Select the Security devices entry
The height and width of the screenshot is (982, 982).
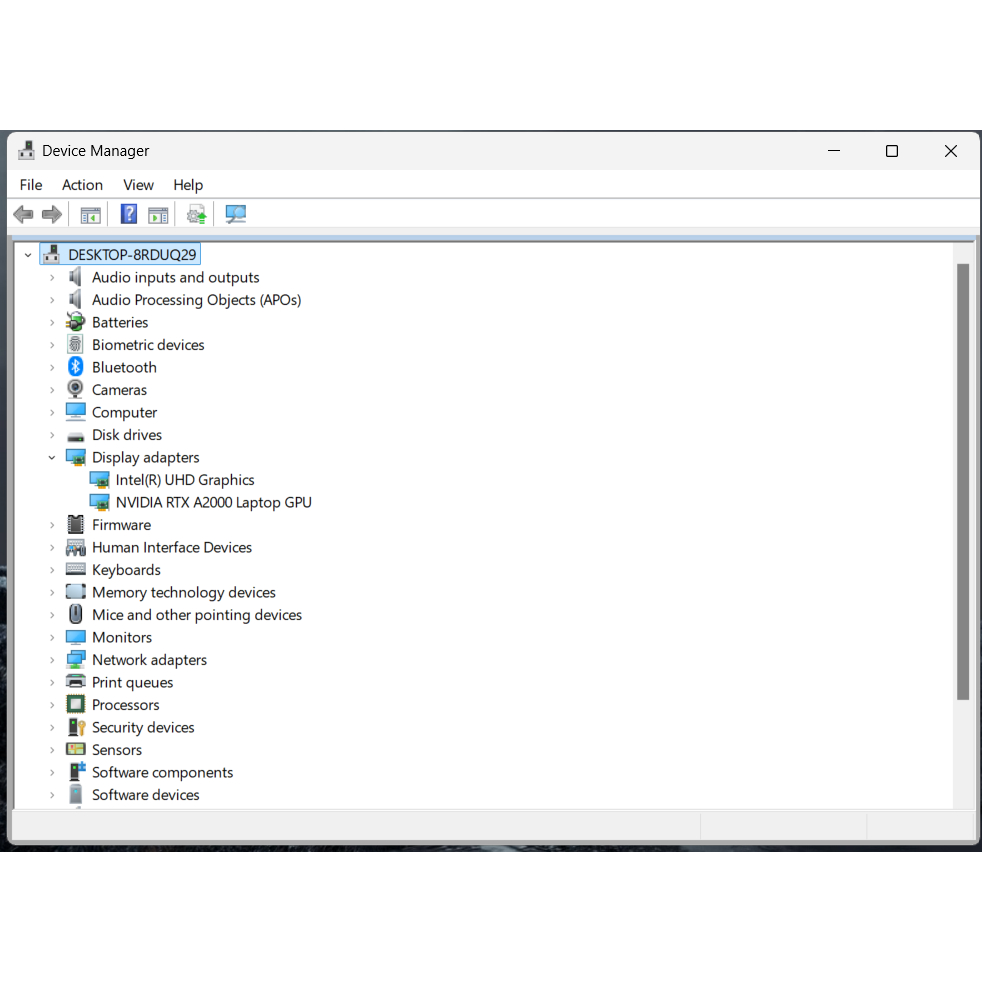[x=143, y=728]
